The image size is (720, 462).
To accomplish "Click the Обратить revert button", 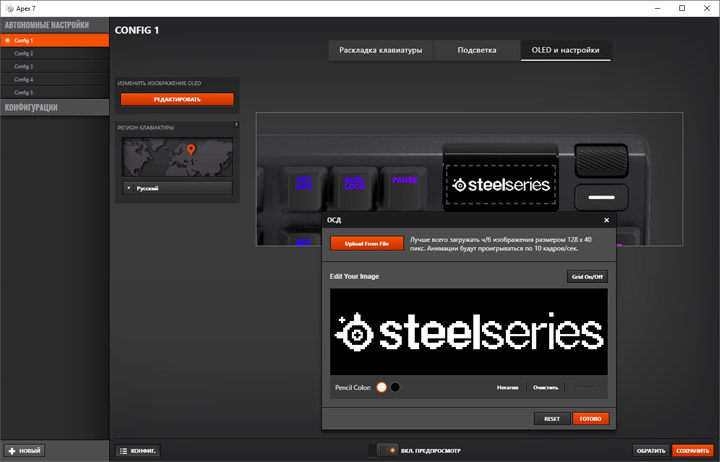I will pyautogui.click(x=651, y=451).
